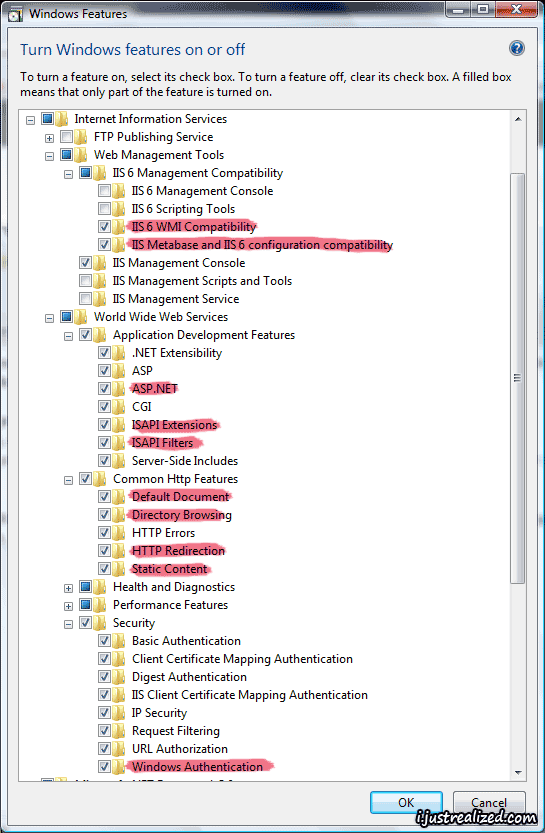Click folder icon beside Digest Authentication
The image size is (545, 833).
pos(119,677)
